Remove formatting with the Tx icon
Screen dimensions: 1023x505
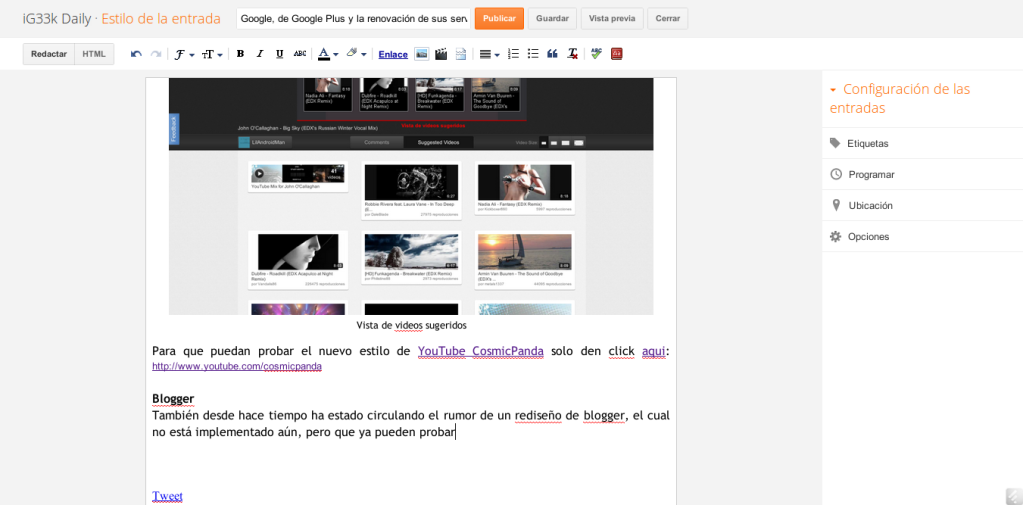pos(572,54)
